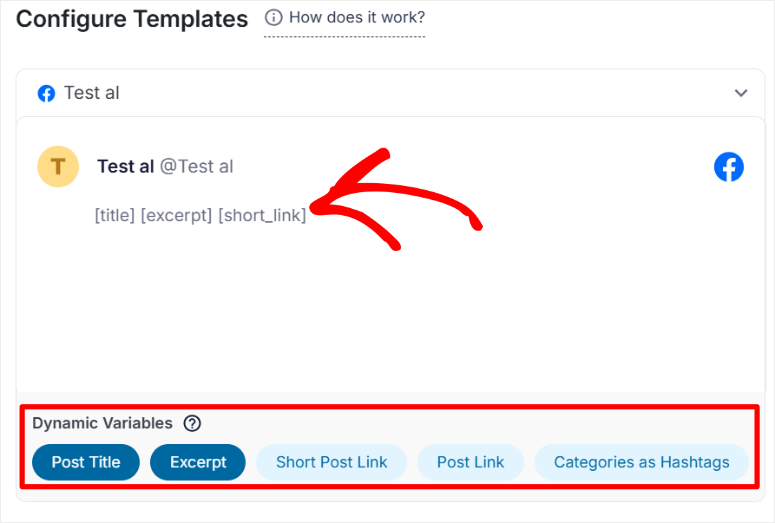Screen dimensions: 775x523
Task: Click the large Facebook logo in the template preview
Action: click(729, 167)
